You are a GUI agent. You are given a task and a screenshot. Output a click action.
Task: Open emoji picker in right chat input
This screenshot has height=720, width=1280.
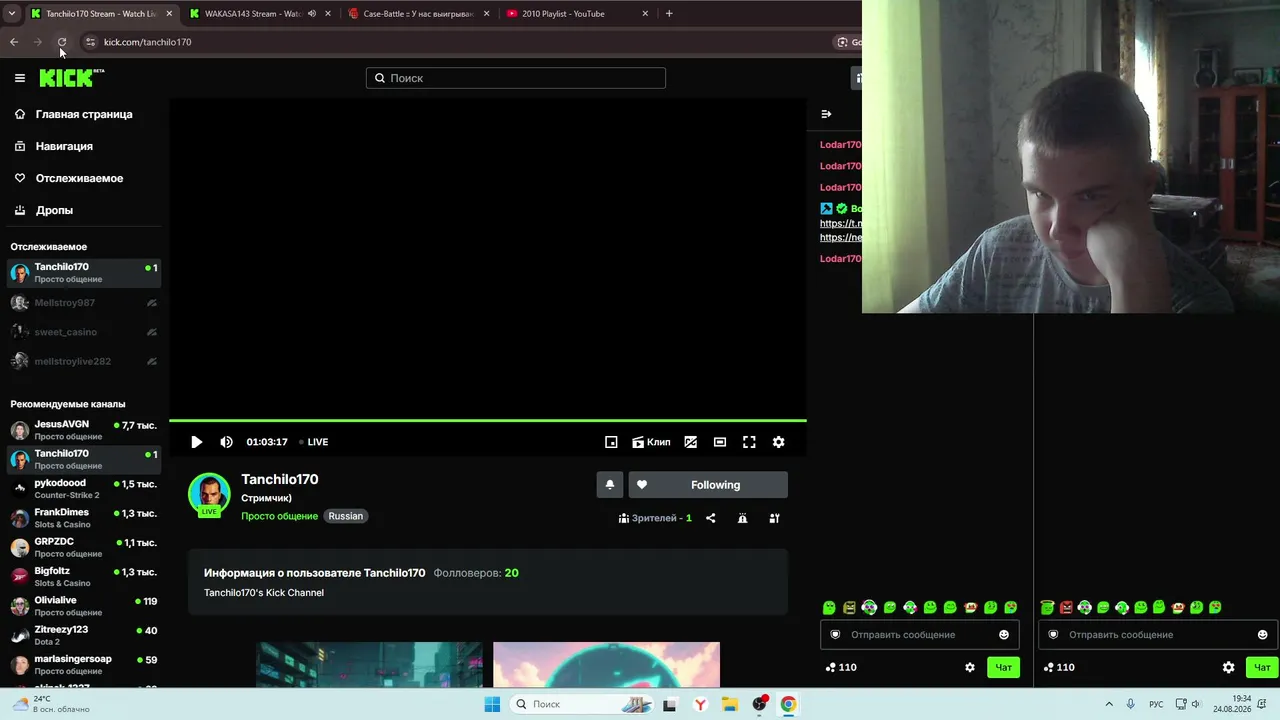click(x=1262, y=635)
